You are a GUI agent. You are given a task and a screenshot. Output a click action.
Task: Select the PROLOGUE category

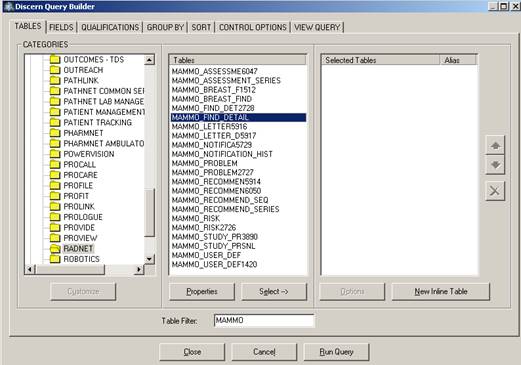pos(83,217)
